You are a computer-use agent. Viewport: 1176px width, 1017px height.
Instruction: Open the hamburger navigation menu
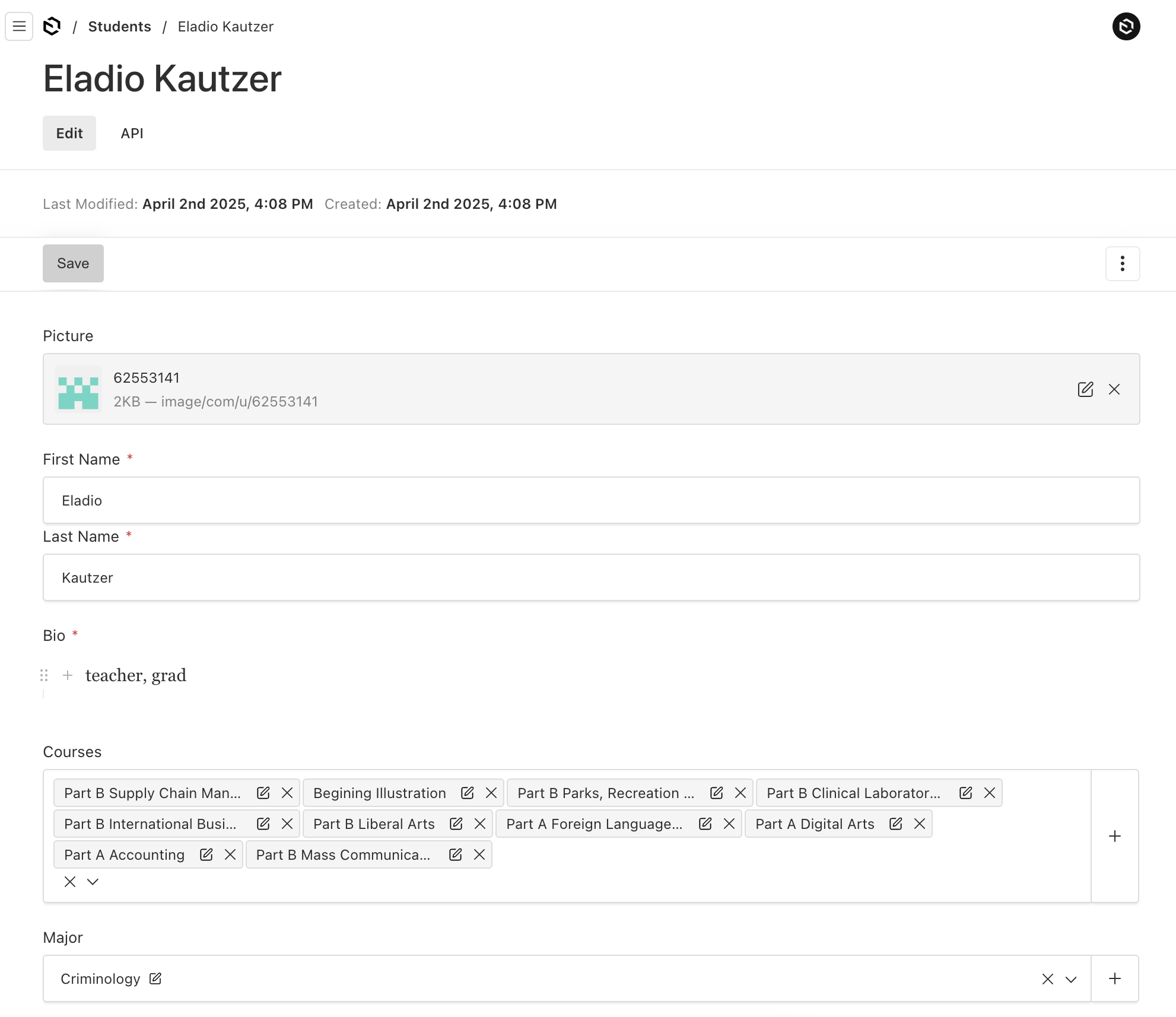[19, 27]
